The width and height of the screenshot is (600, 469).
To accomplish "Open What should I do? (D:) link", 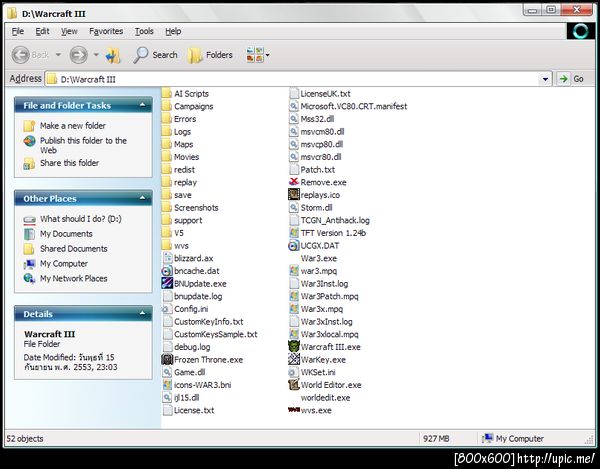I will (x=81, y=219).
